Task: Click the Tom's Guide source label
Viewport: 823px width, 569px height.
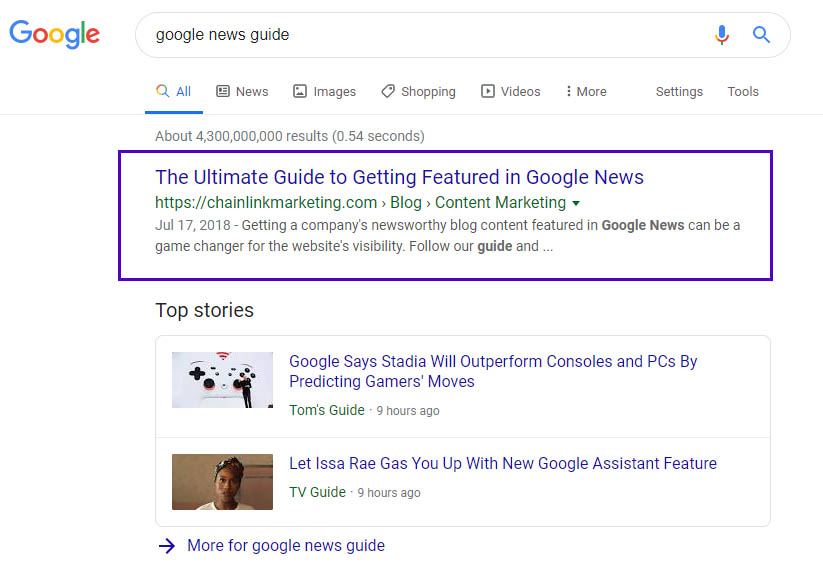Action: [x=327, y=410]
